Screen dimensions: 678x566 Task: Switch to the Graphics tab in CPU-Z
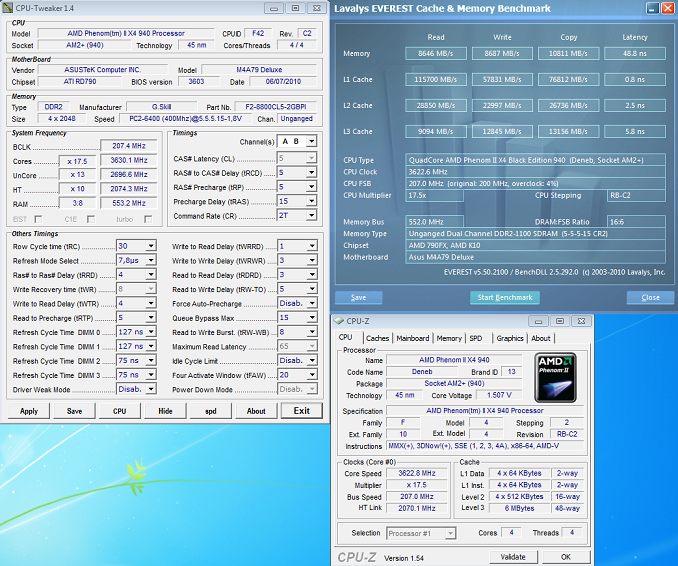(510, 338)
